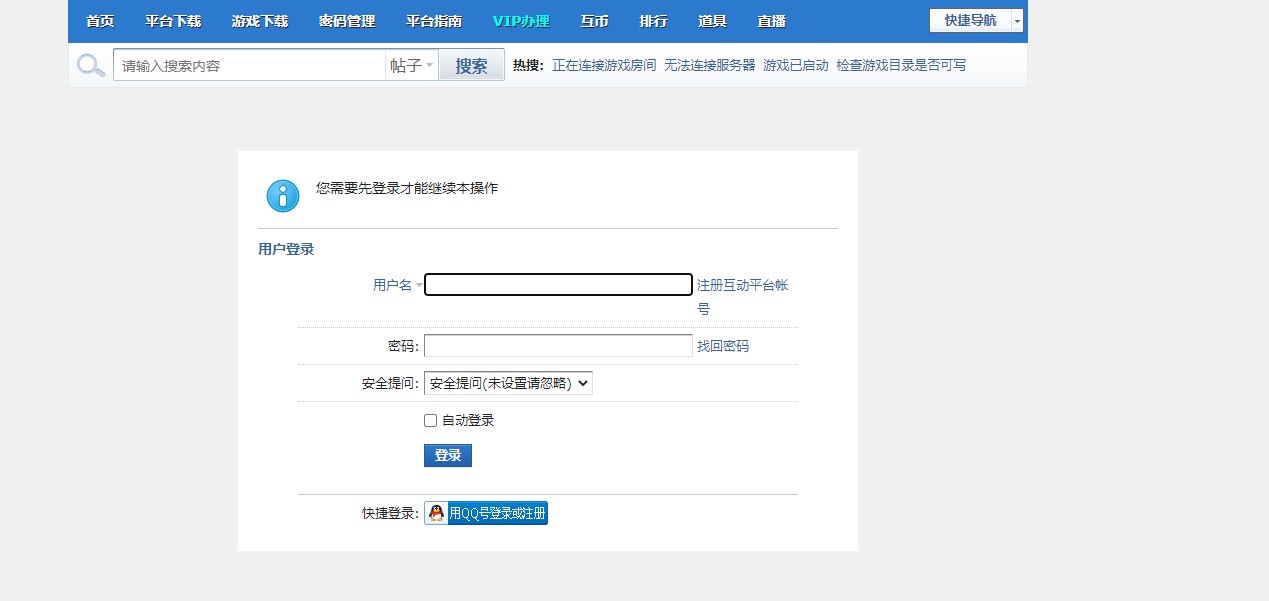This screenshot has height=601, width=1269.
Task: Click the magnifying glass search icon
Action: click(90, 64)
